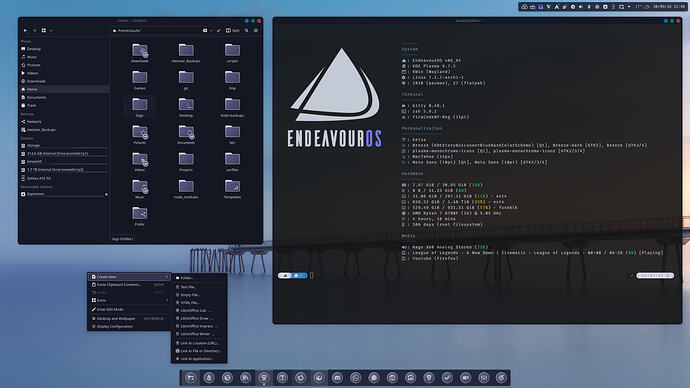Create LibreOffice Calc document
This screenshot has width=690, height=388.
pos(199,311)
